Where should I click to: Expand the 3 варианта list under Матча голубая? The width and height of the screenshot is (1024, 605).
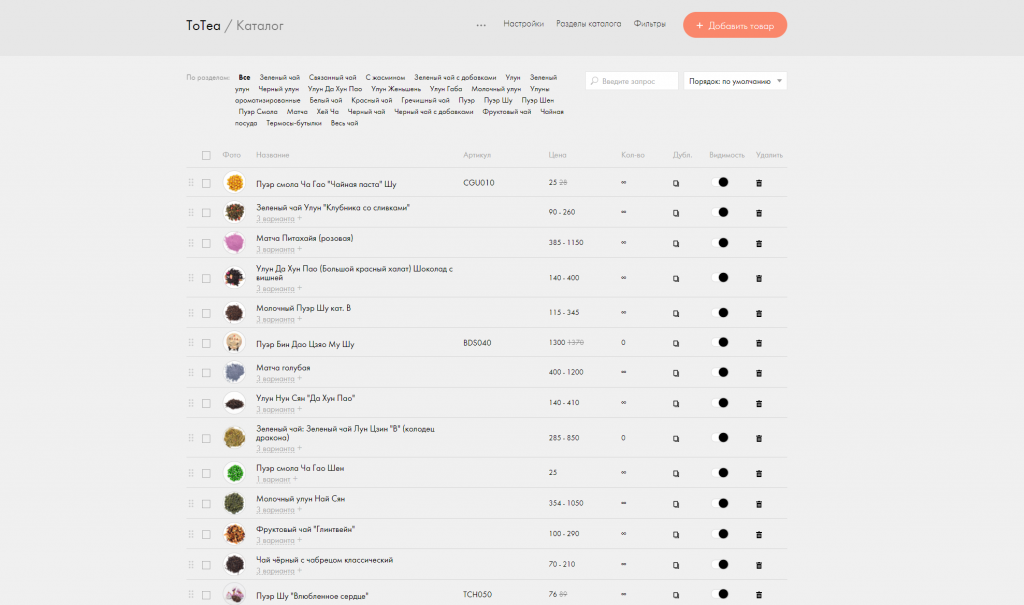(276, 379)
